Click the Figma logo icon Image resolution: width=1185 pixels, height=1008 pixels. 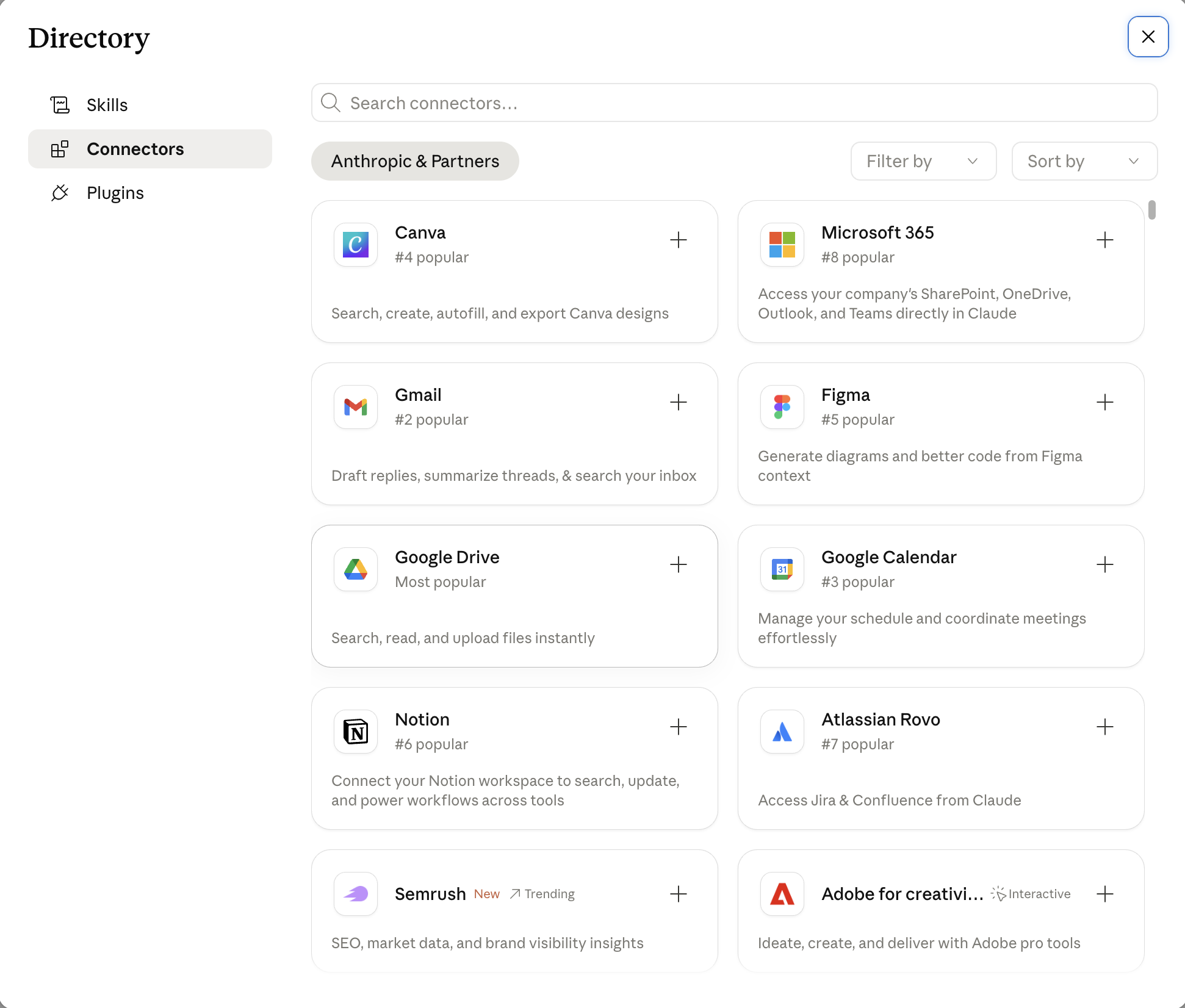[x=782, y=407]
